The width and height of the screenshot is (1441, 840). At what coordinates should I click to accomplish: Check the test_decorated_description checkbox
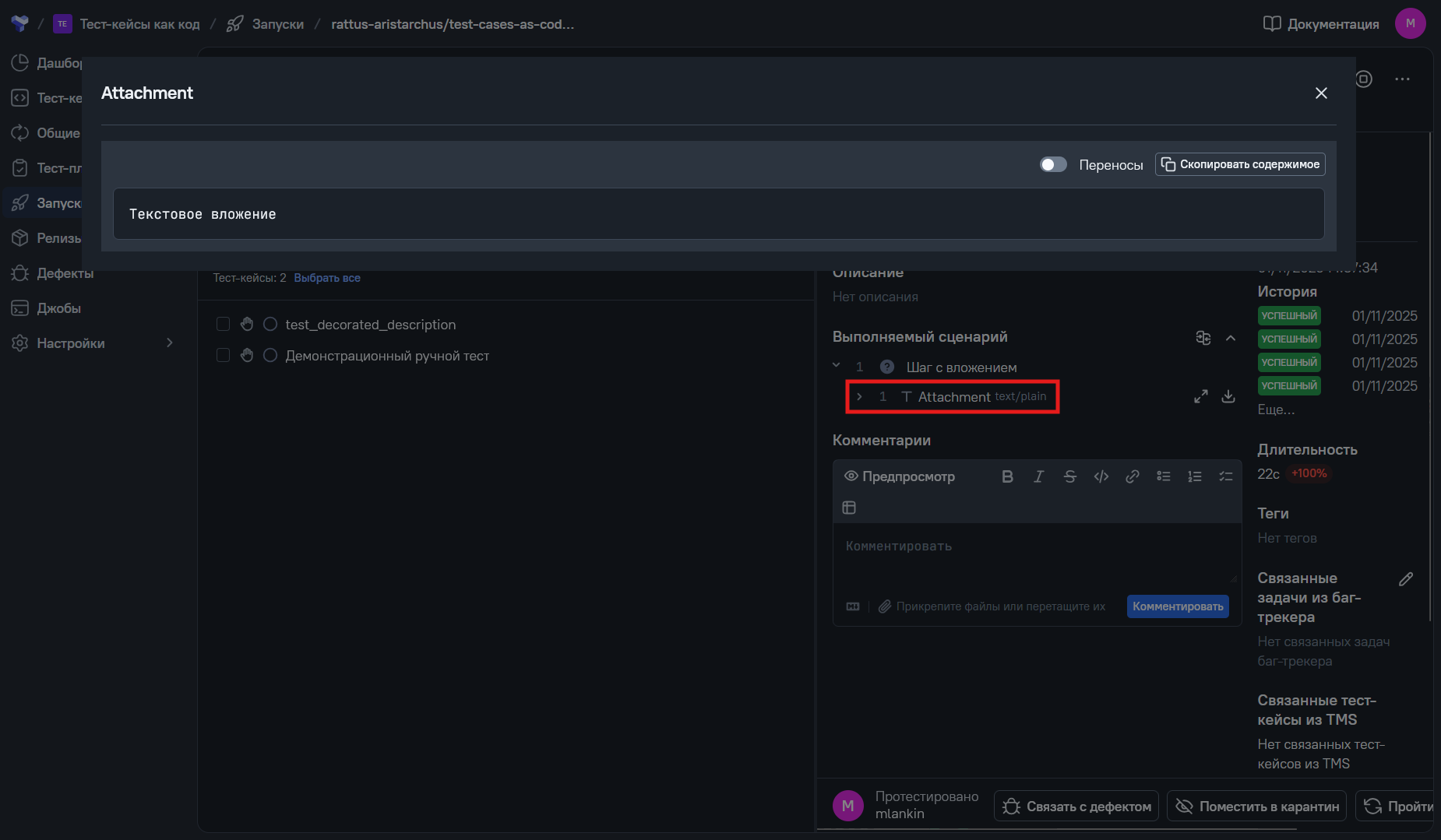click(223, 324)
